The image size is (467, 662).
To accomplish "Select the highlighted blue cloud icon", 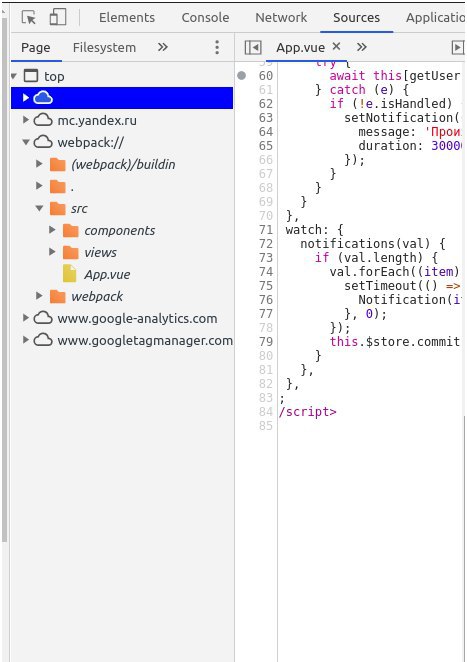I will 43,98.
